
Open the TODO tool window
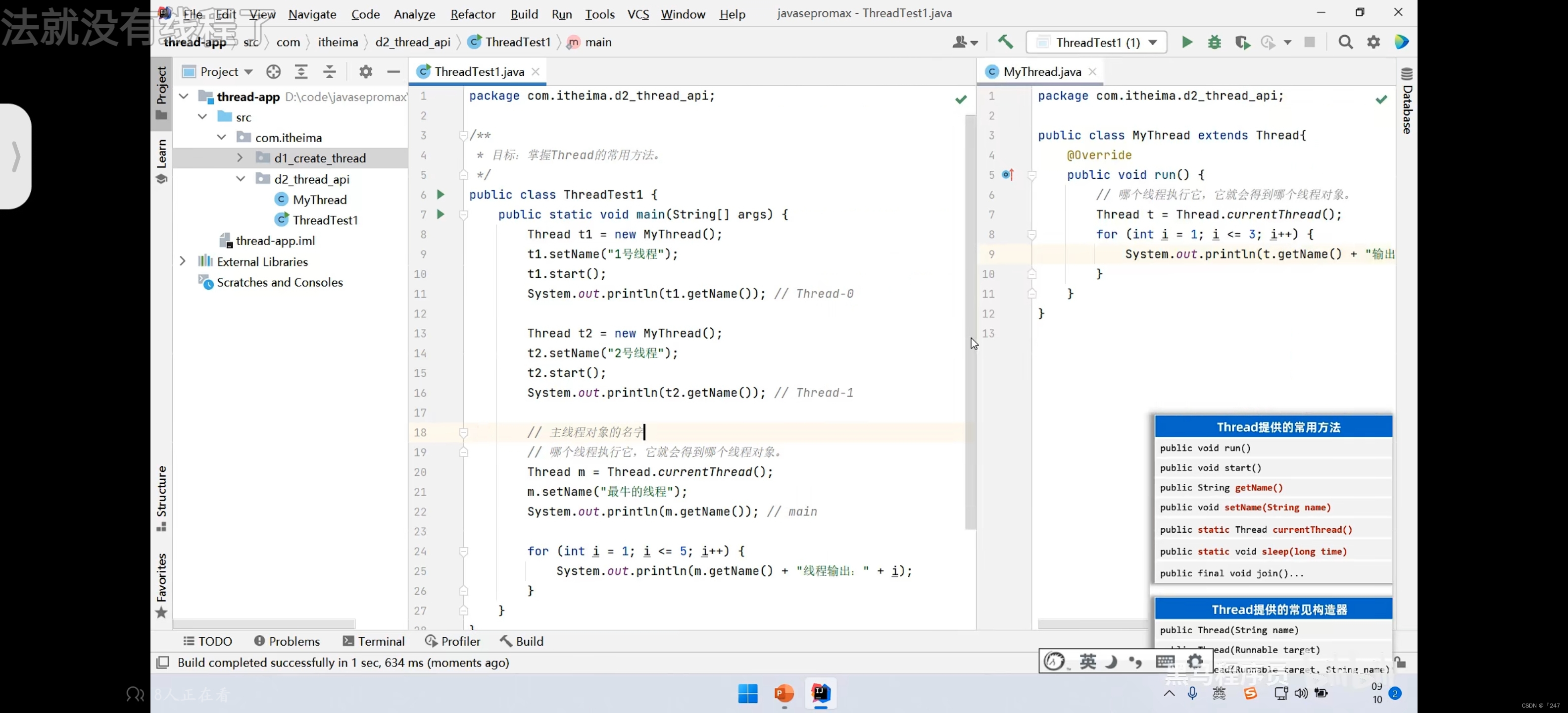pos(207,641)
